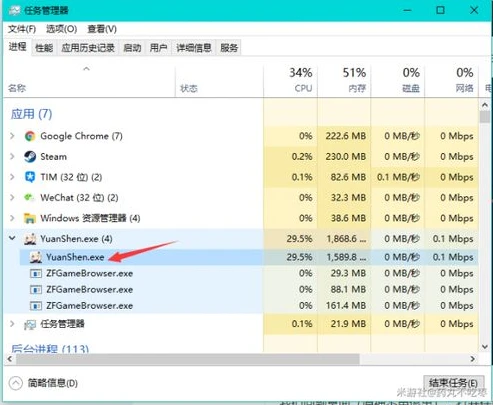Sort by the 0% 磁盘 column header
The width and height of the screenshot is (493, 405).
398,81
